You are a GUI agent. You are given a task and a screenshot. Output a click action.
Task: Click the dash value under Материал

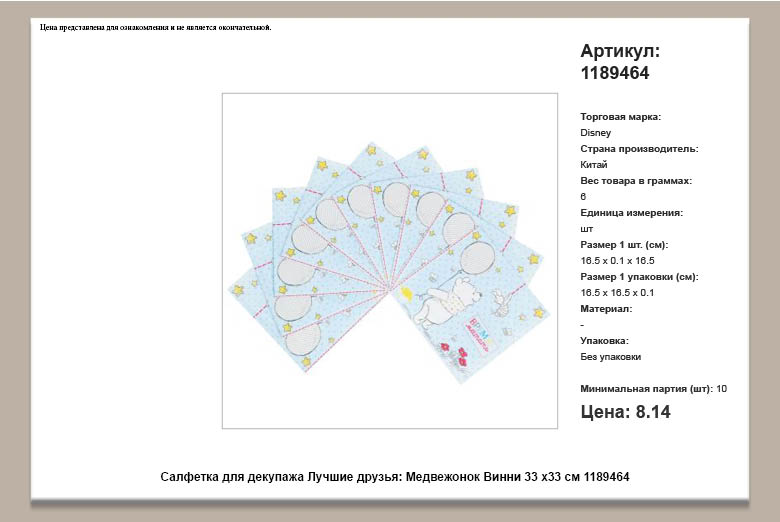[x=582, y=325]
